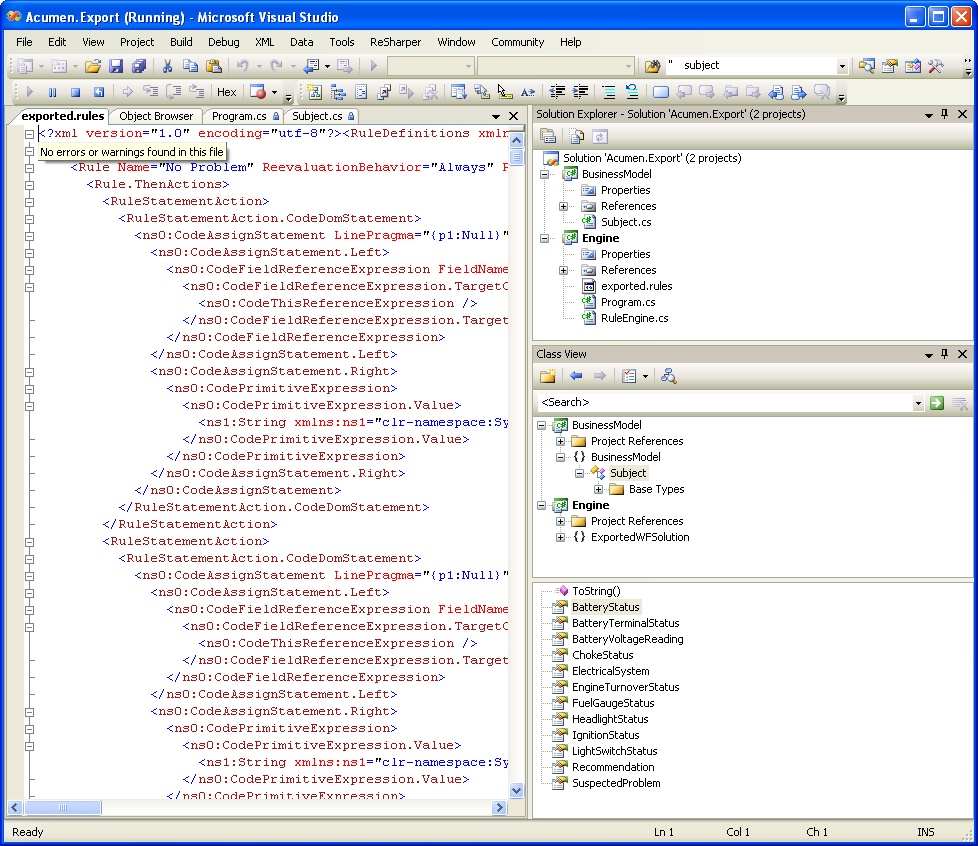Click the Class View New Folder icon
The image size is (978, 846).
pos(548,376)
